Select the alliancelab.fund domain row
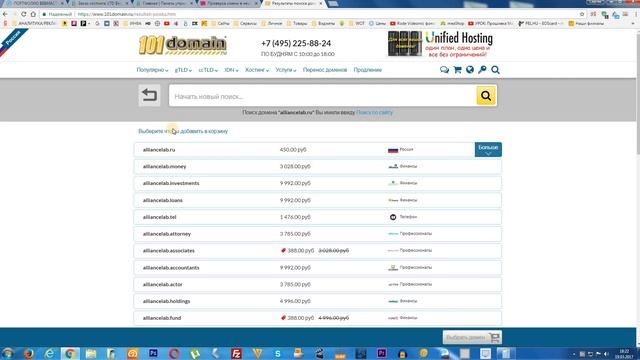The image size is (640, 360). click(318, 318)
